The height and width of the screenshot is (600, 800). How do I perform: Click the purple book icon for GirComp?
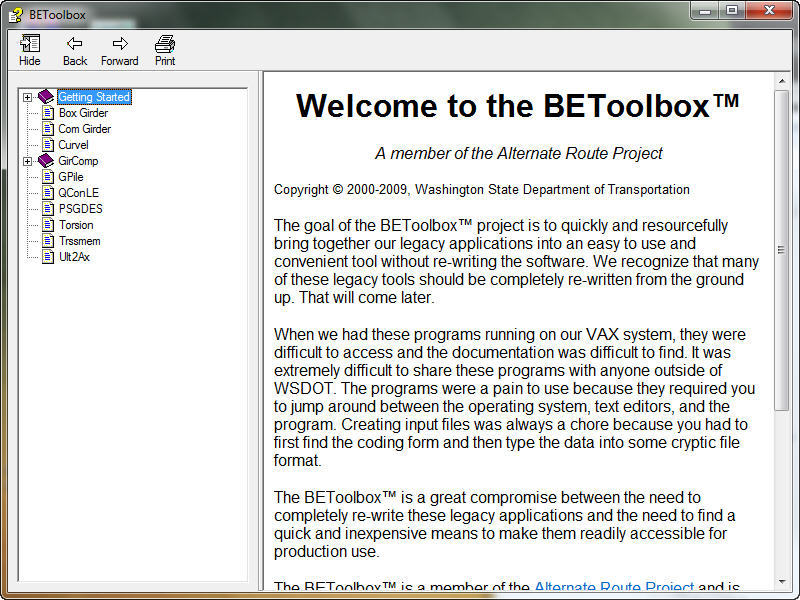pos(46,161)
